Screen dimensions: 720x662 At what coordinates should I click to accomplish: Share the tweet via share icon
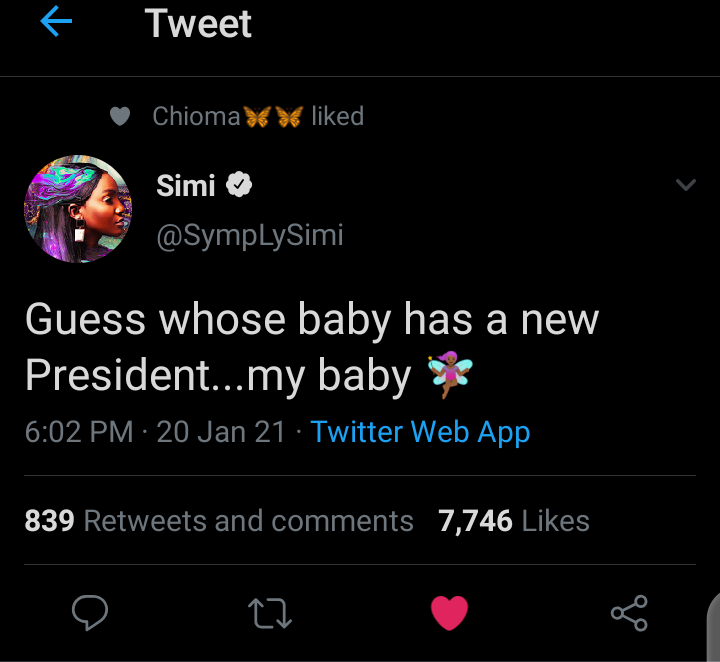[x=629, y=613]
